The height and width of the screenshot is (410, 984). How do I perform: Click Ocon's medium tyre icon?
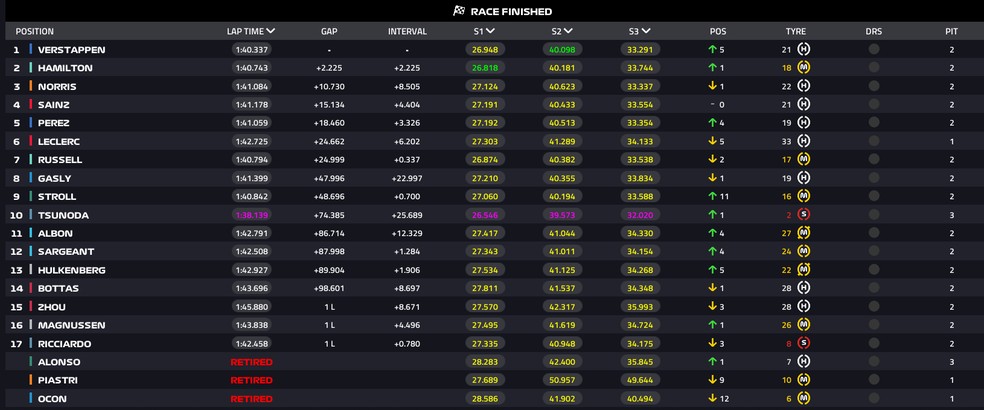(x=803, y=399)
